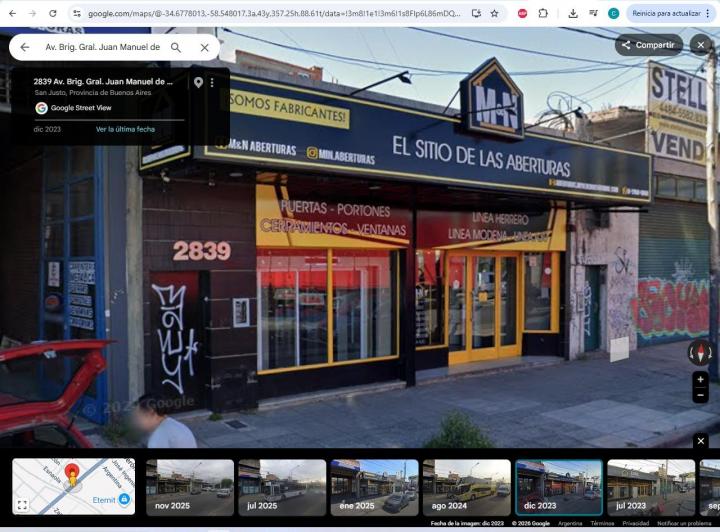
Task: Click Ver la última fecha link
Action: pyautogui.click(x=125, y=129)
